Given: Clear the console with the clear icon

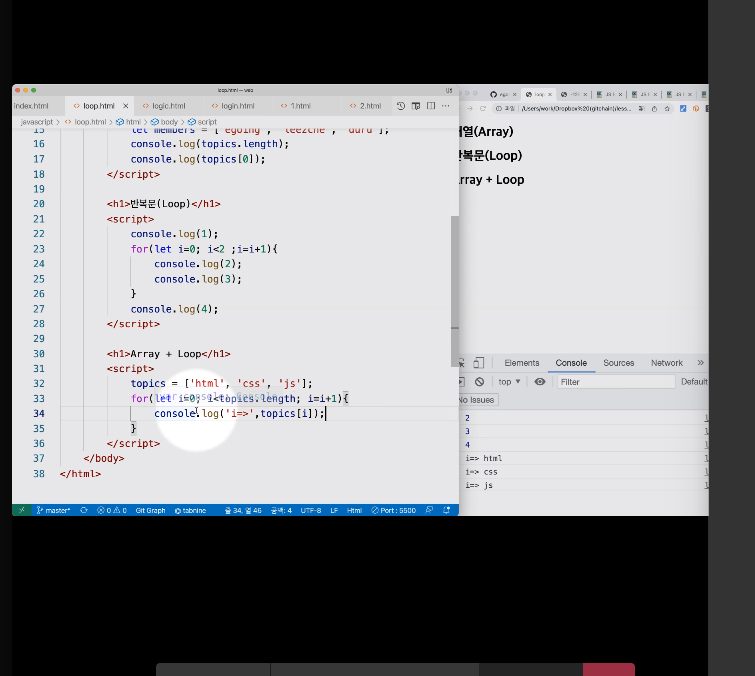Looking at the screenshot, I should (479, 382).
